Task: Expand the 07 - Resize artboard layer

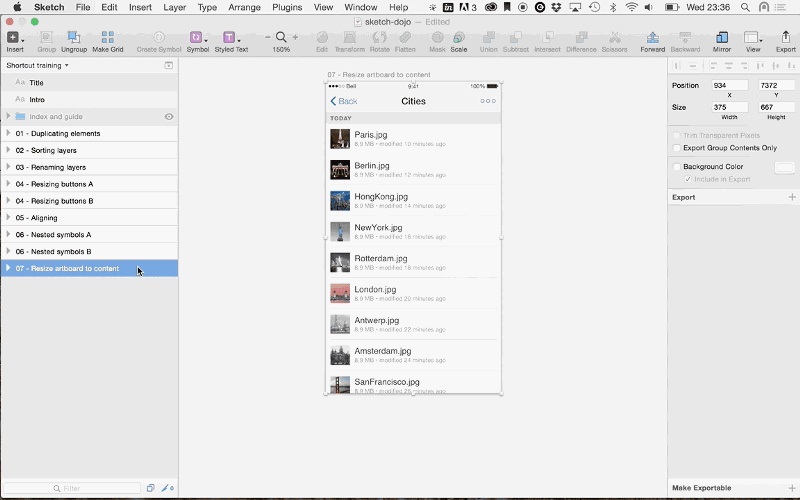Action: (8, 268)
